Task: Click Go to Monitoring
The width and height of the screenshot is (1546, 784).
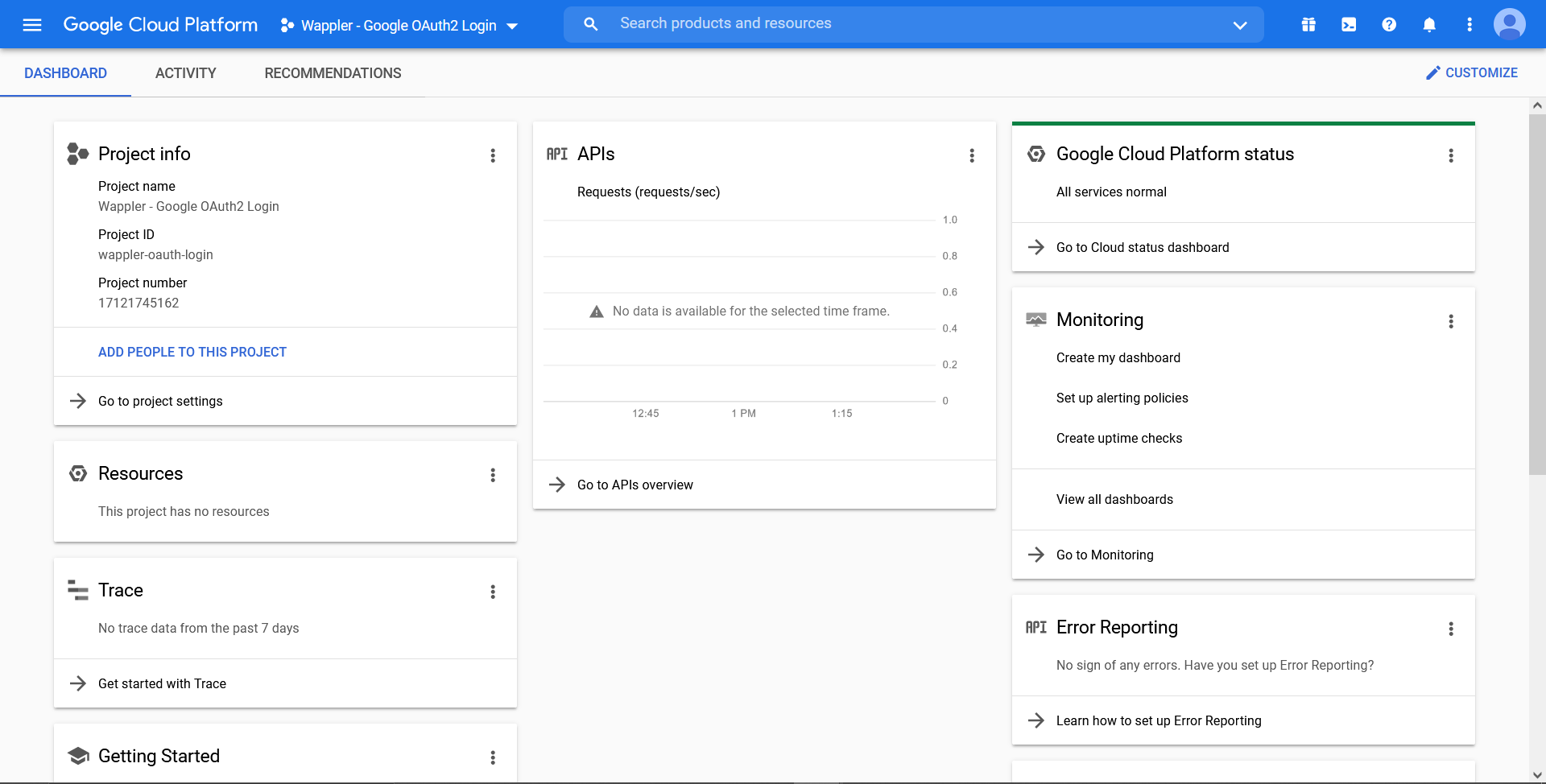Action: coord(1105,555)
